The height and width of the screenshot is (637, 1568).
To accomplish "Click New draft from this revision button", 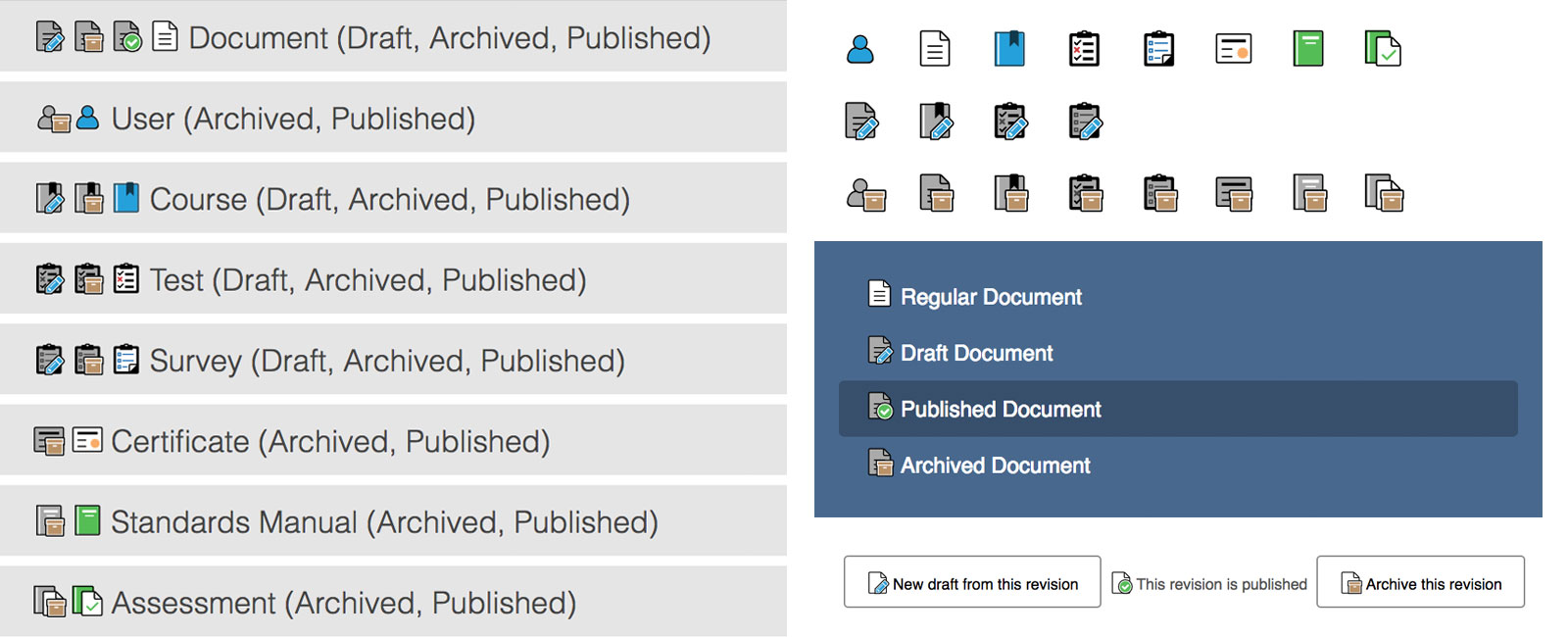I will pos(972,583).
